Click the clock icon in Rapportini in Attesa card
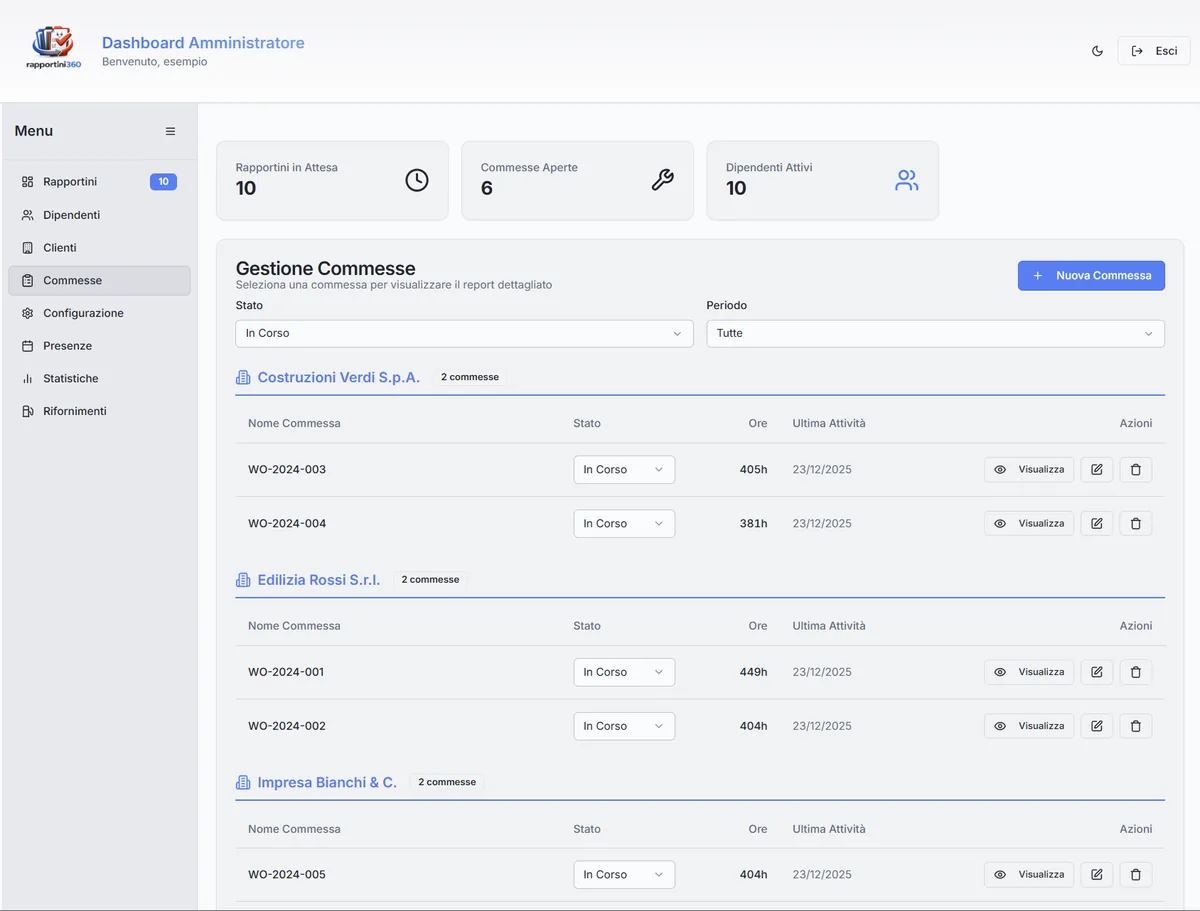 point(417,180)
